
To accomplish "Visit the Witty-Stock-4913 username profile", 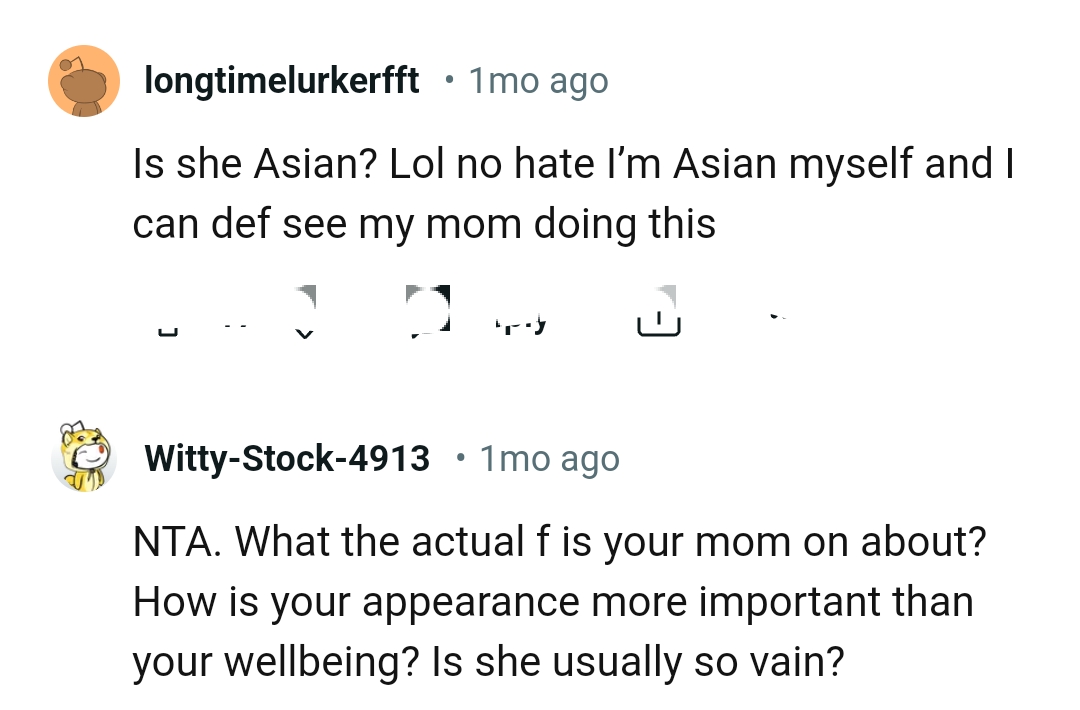I will click(287, 458).
